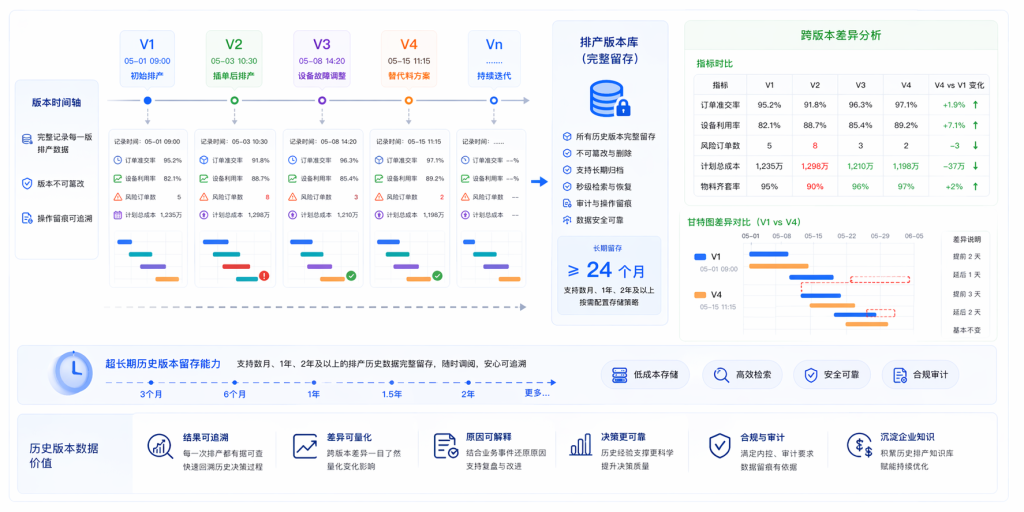Click the red alert icon on V2 gantt

point(264,276)
